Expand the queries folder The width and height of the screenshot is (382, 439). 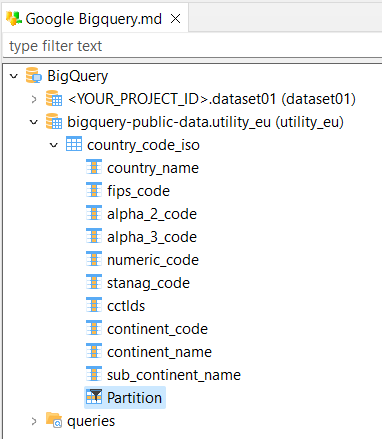click(x=34, y=421)
